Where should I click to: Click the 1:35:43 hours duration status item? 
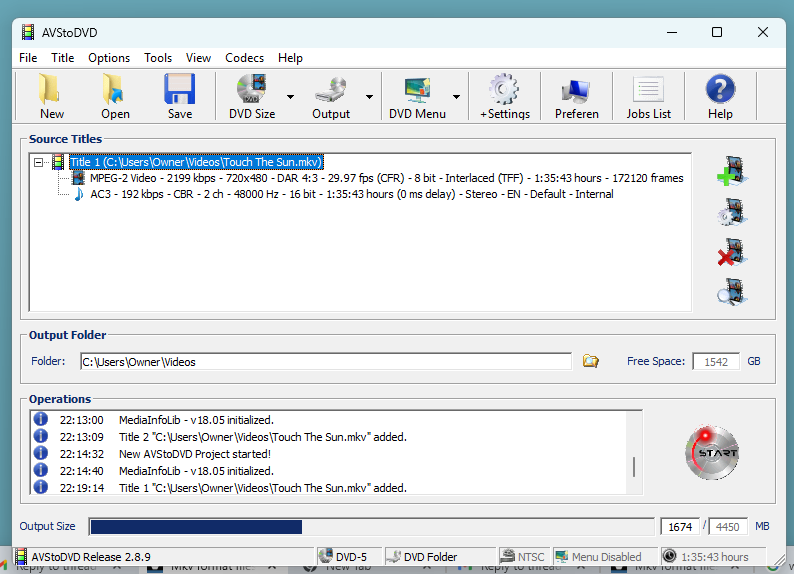pyautogui.click(x=712, y=556)
